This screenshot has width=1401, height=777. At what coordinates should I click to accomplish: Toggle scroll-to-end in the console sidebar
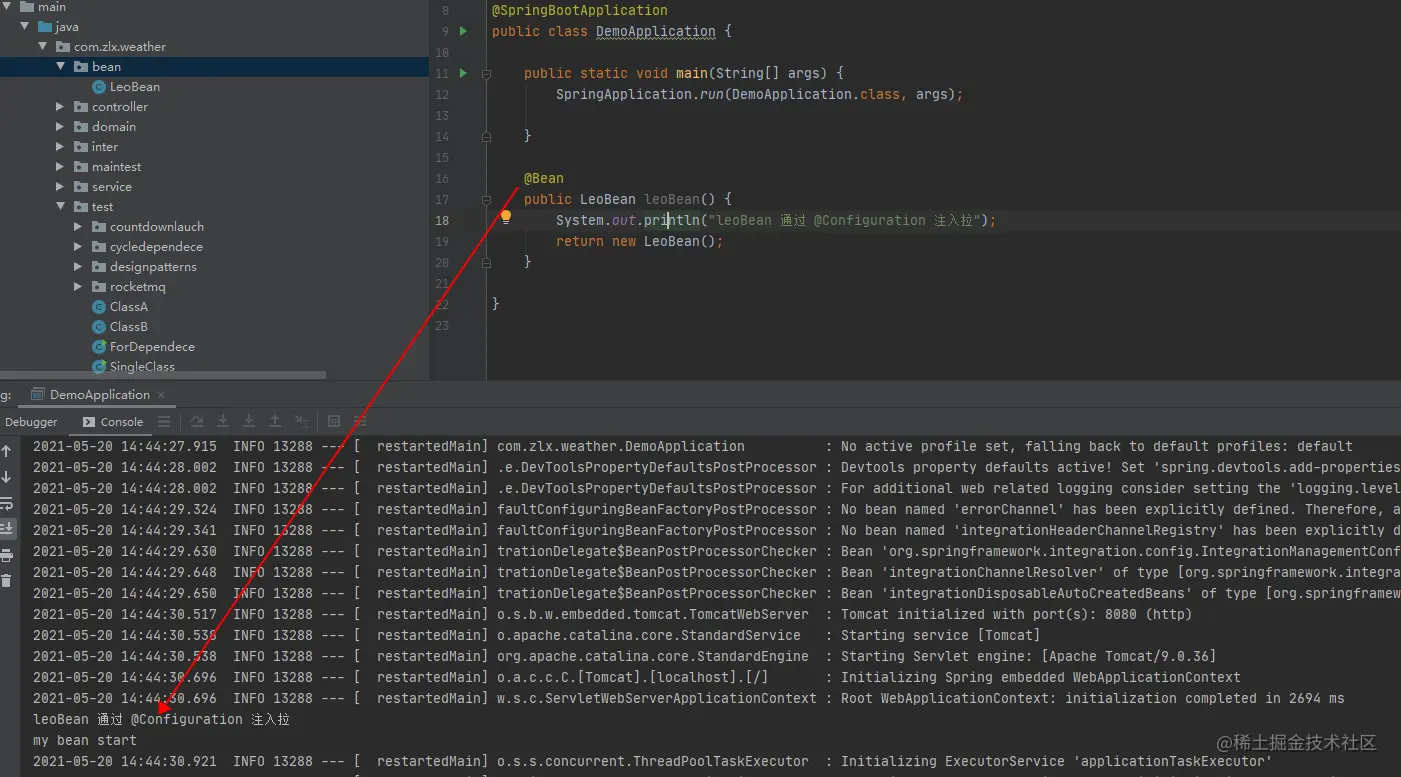(7, 529)
